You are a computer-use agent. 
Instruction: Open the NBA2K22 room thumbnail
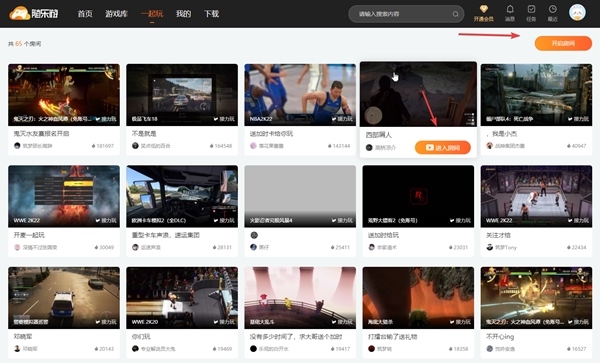[300, 95]
